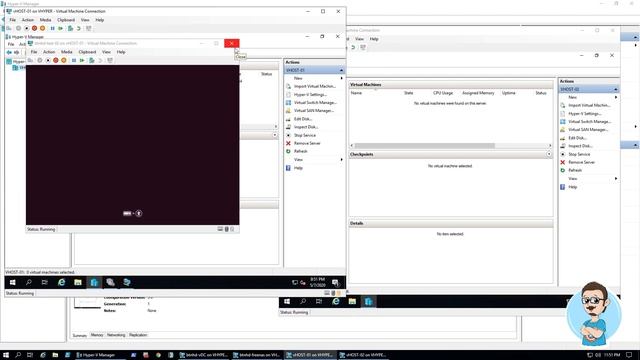
Task: Click the Ctrl+Alt+Delete icon in the nested VM toolbar
Action: click(31, 60)
